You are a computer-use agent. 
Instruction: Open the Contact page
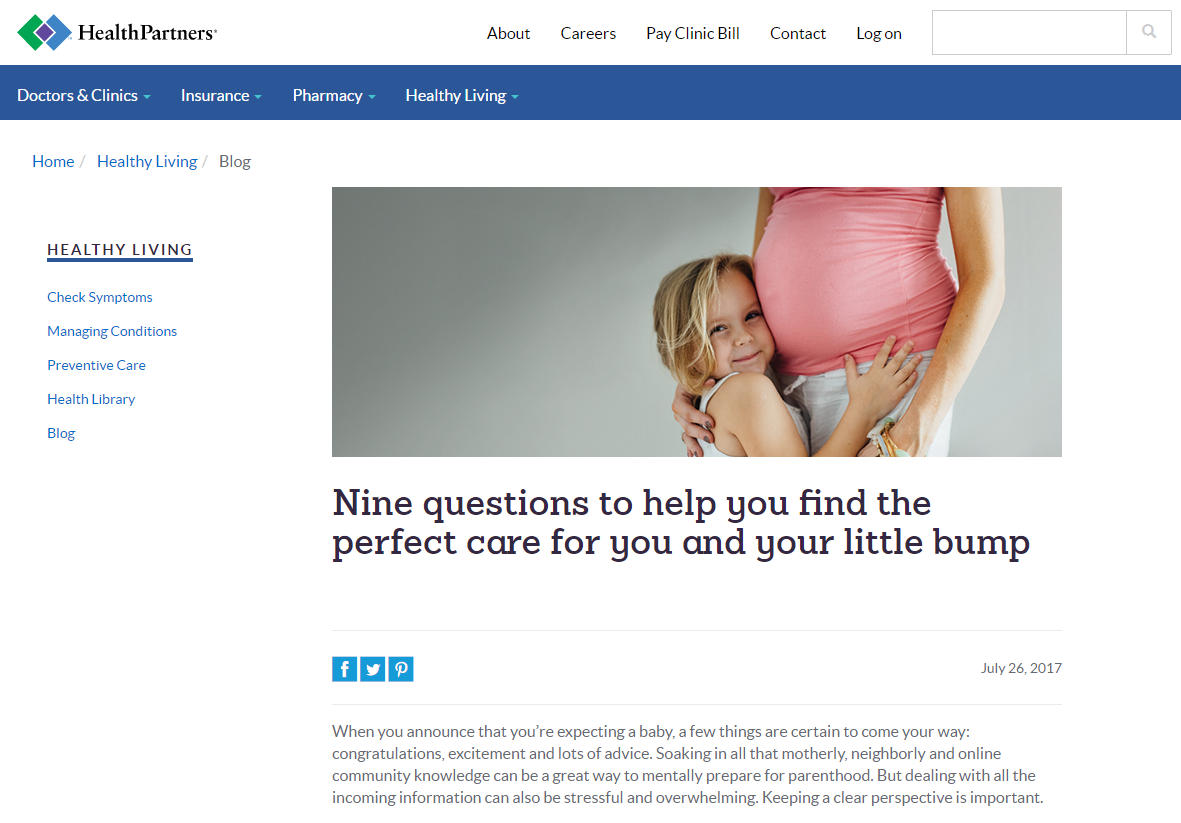(x=798, y=33)
